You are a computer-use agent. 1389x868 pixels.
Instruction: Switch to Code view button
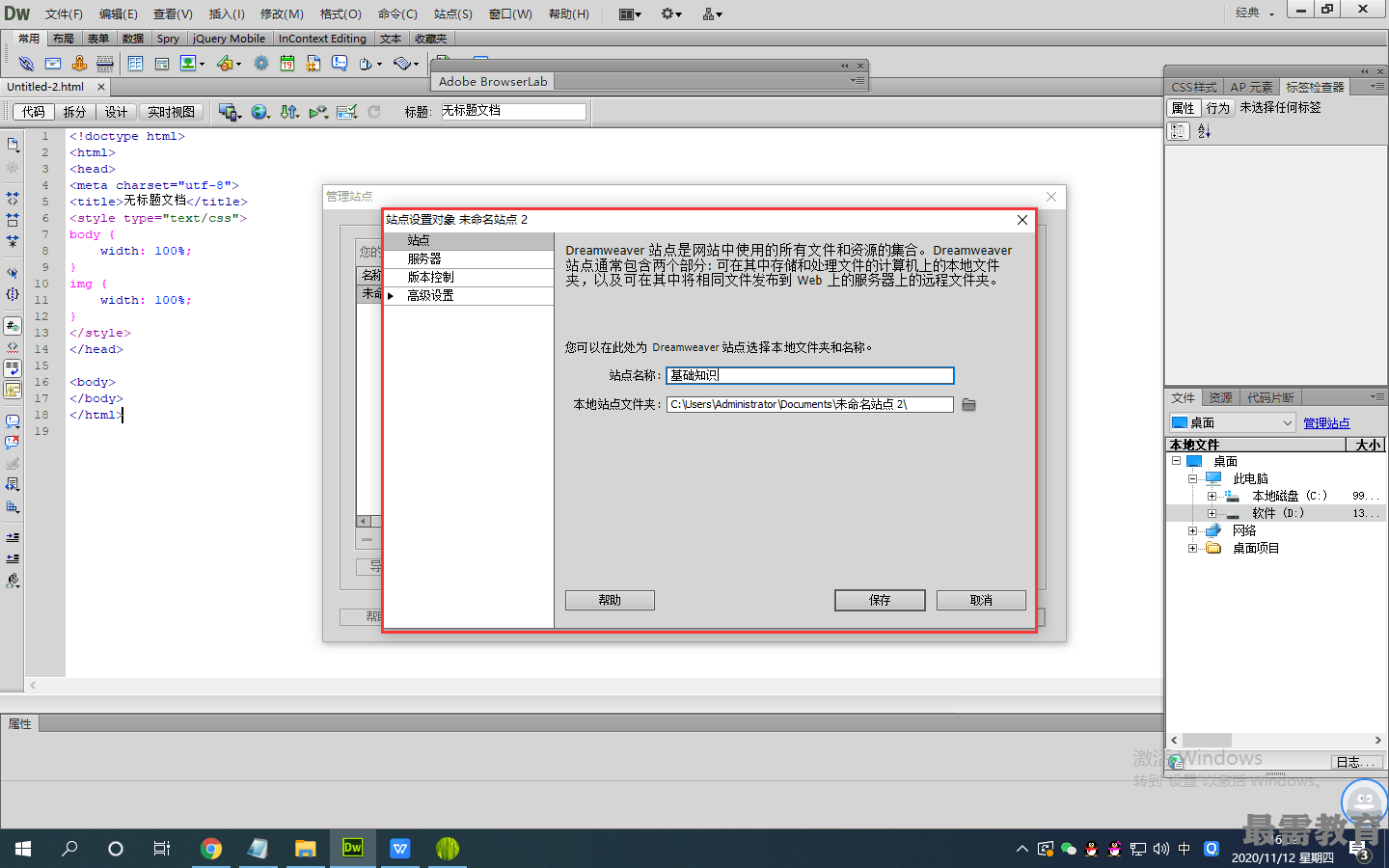click(x=34, y=112)
